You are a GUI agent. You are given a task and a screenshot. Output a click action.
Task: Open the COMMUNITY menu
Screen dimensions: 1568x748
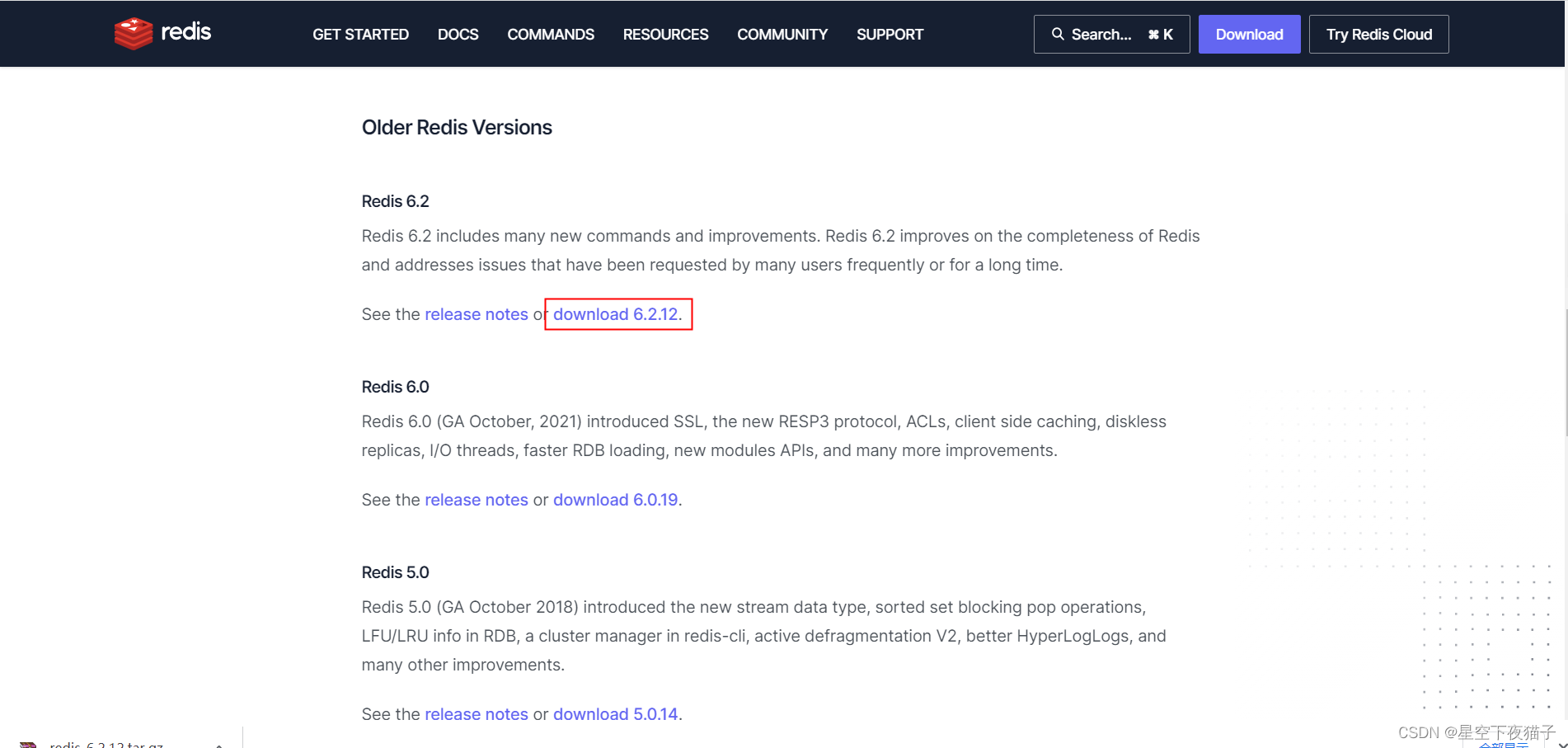[782, 35]
